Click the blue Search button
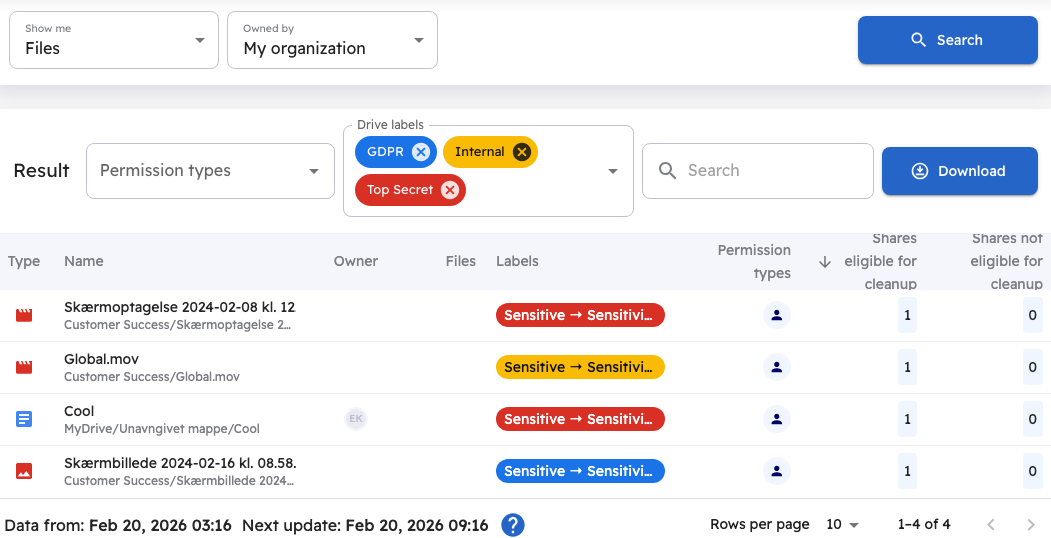This screenshot has height=538, width=1051. pos(948,40)
